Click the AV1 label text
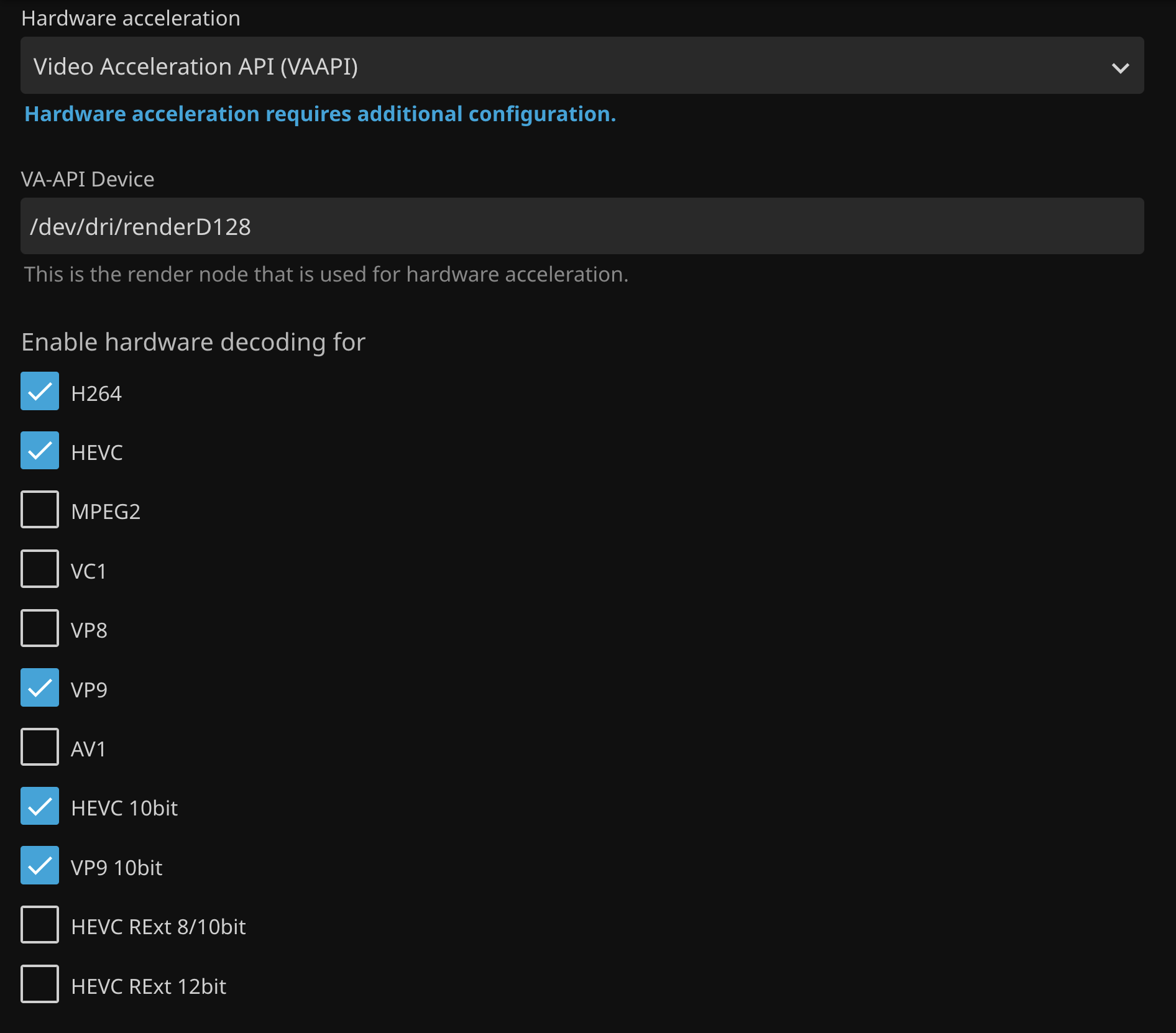This screenshot has height=1033, width=1176. tap(88, 750)
